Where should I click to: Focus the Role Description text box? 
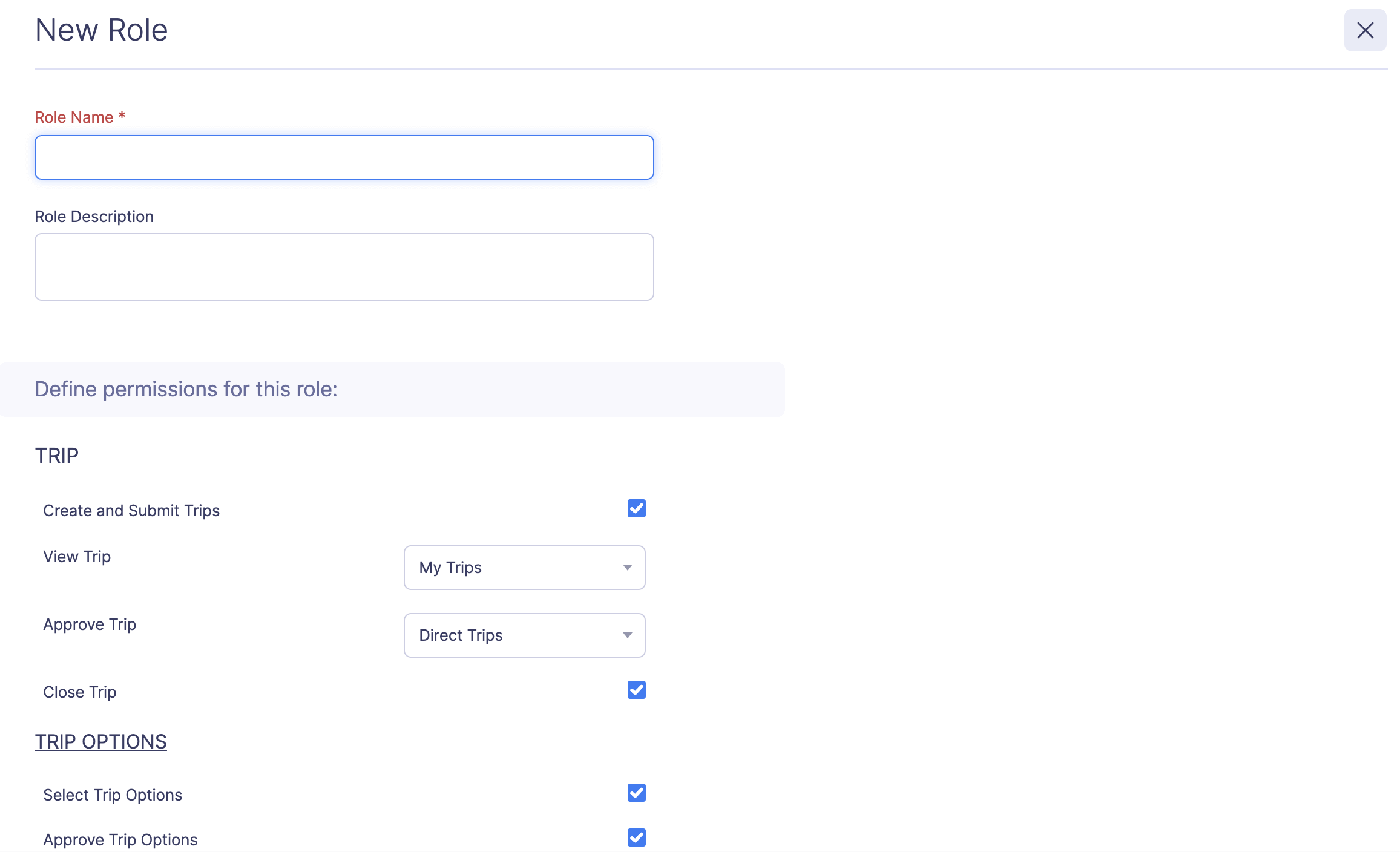344,267
